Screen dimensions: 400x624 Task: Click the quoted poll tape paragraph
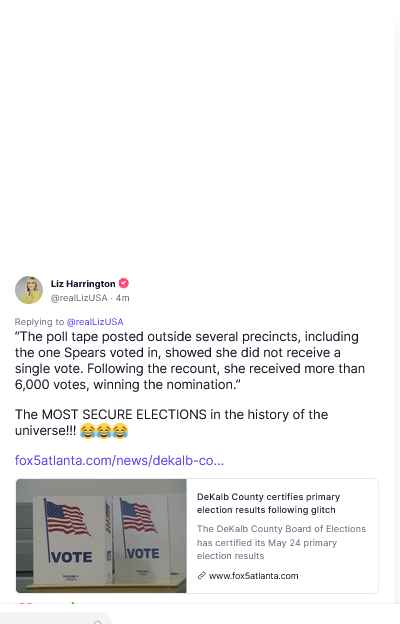[190, 361]
